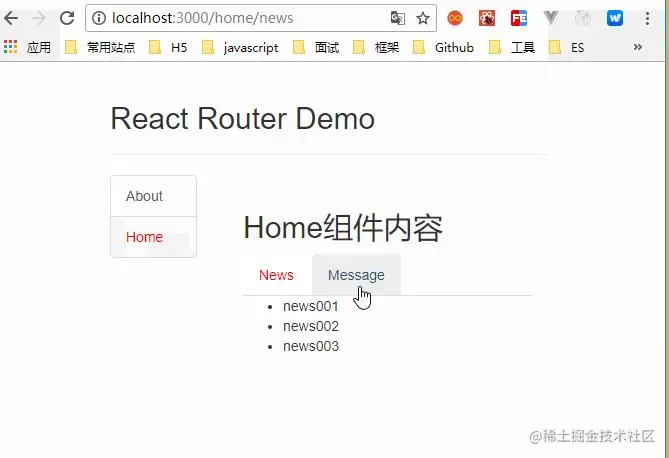Click the browser back arrow
This screenshot has width=669, height=458.
pos(11,18)
